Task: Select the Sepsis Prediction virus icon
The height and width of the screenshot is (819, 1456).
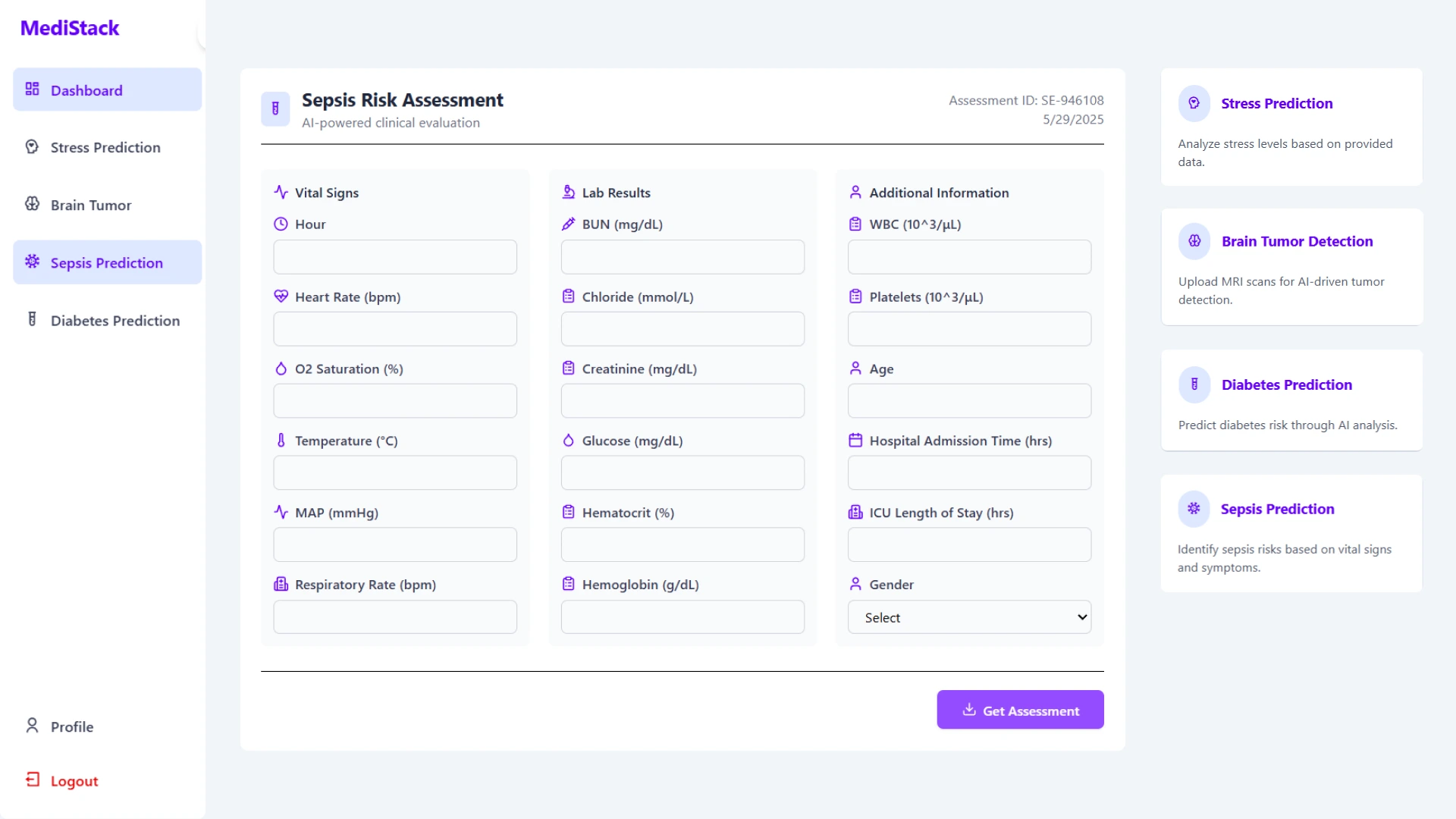Action: [x=31, y=262]
